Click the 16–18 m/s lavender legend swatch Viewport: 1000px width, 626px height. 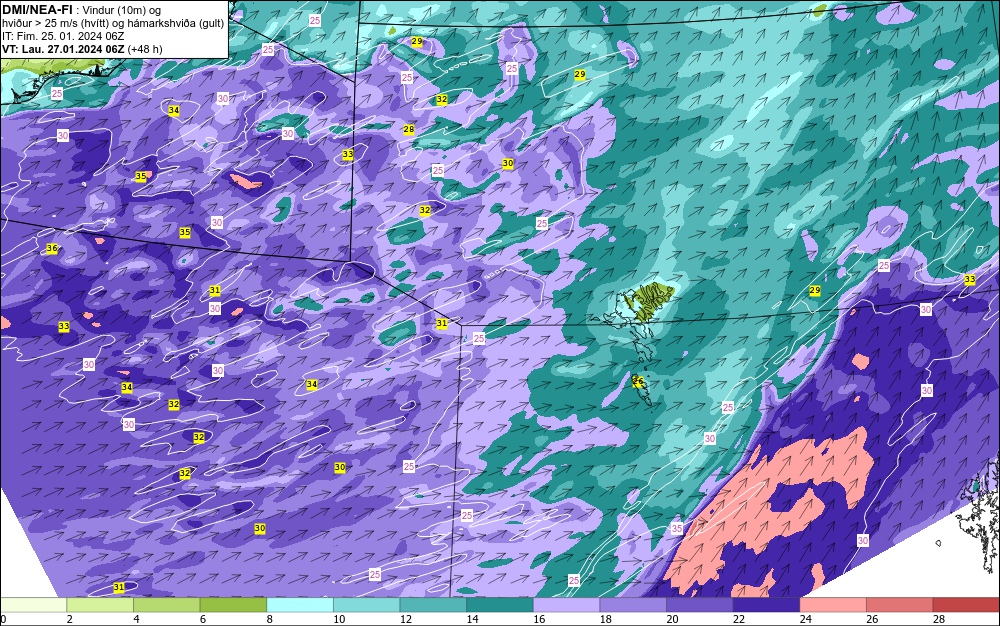[x=566, y=605]
